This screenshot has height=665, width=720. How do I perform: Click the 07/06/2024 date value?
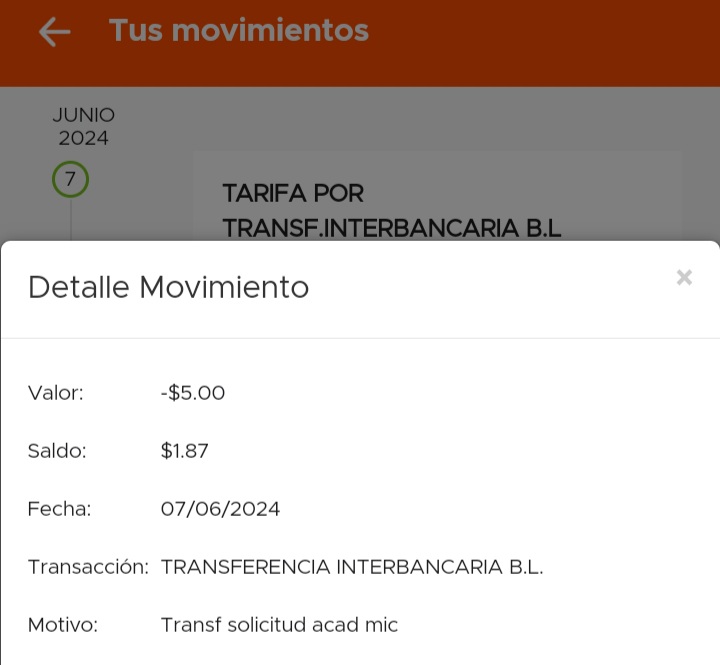[220, 509]
